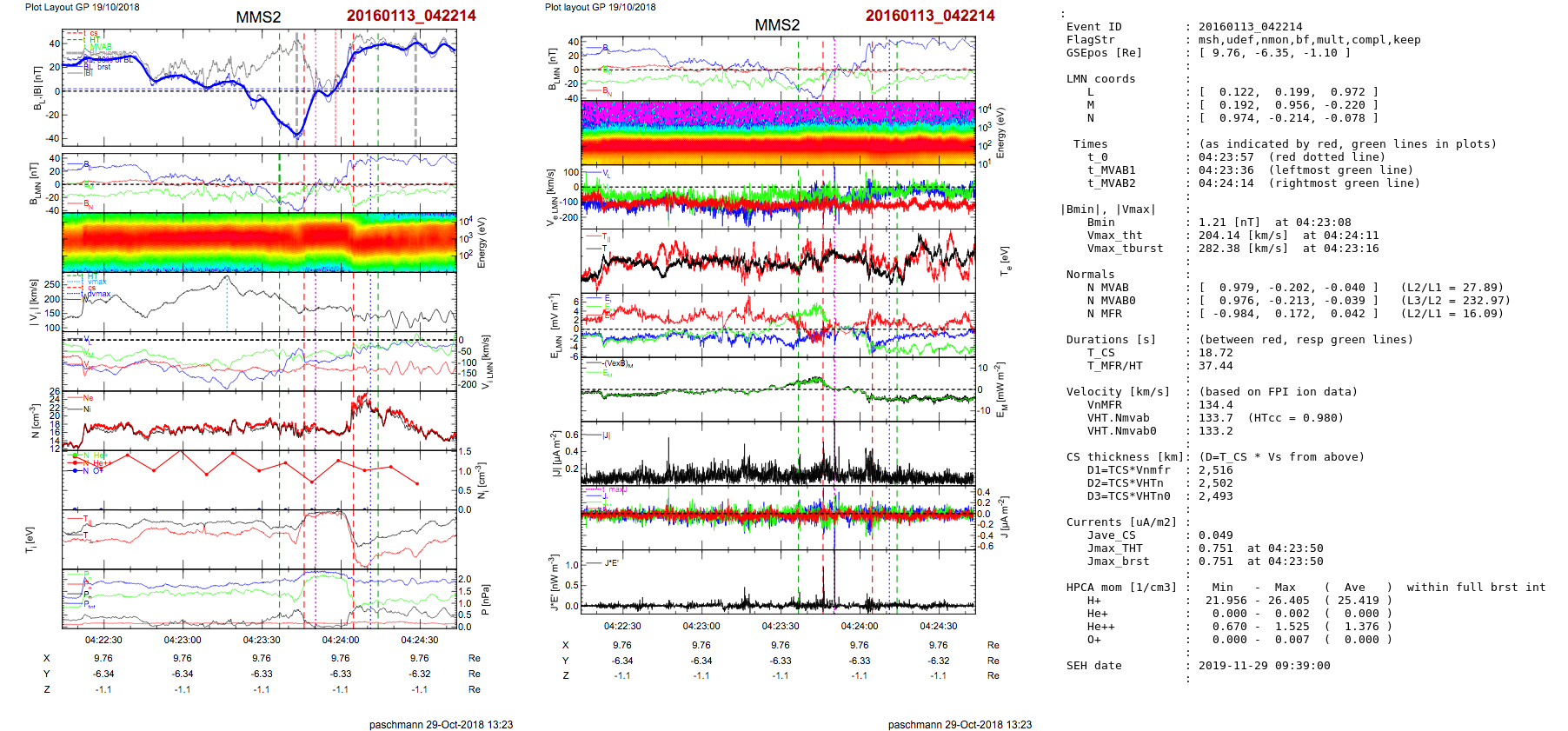Select the T_CS duration value 18.72

tap(1215, 353)
